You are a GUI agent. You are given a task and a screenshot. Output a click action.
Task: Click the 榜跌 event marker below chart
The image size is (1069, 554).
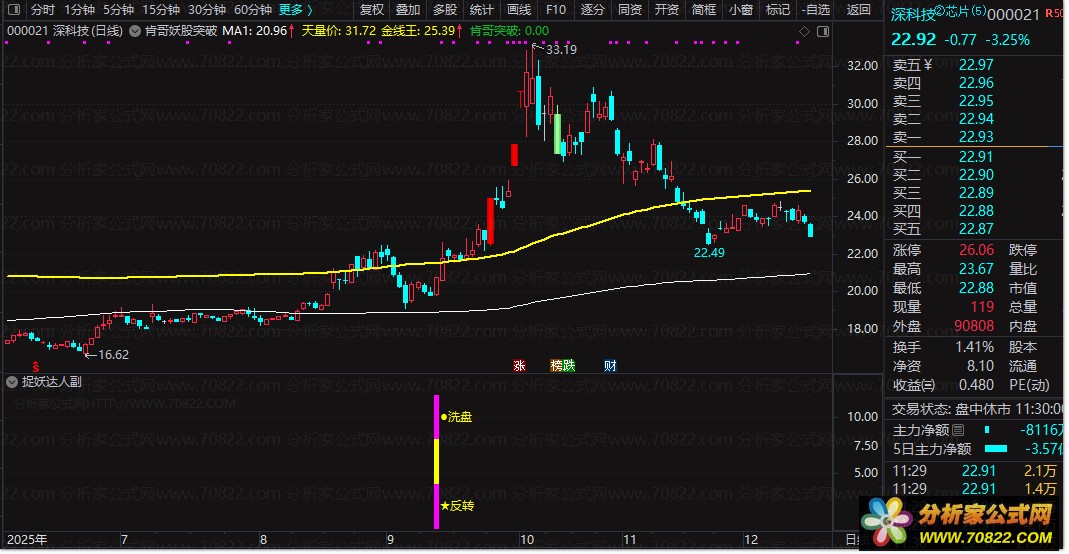[563, 366]
